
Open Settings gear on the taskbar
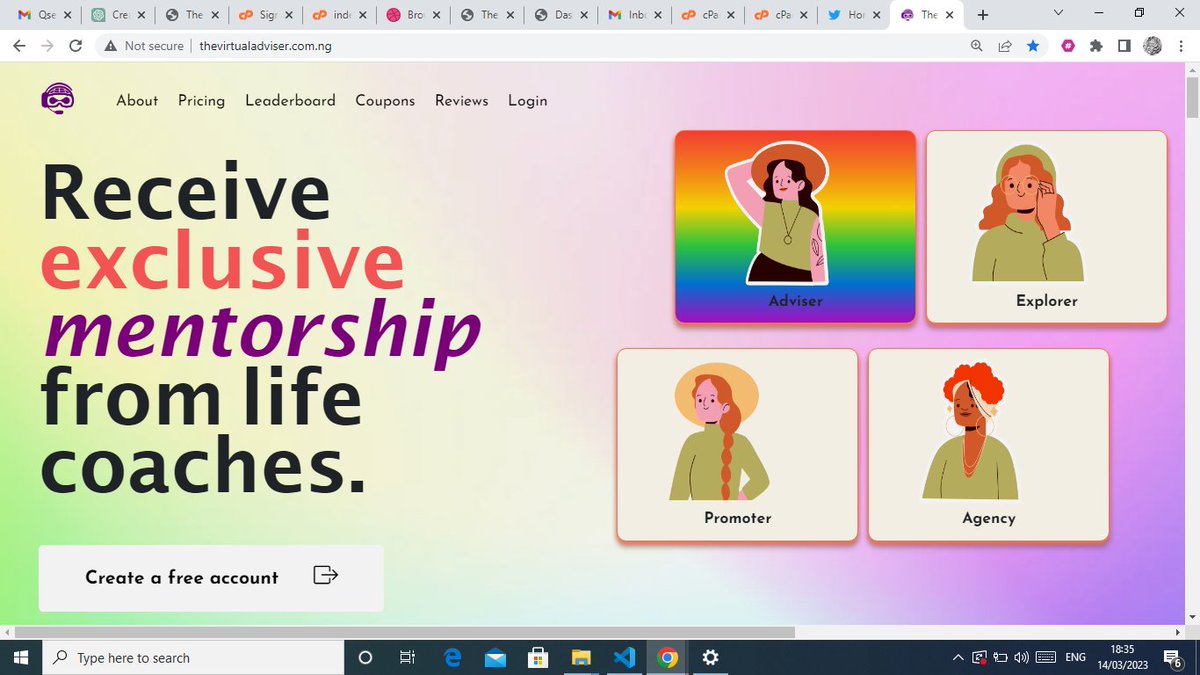[x=711, y=658]
